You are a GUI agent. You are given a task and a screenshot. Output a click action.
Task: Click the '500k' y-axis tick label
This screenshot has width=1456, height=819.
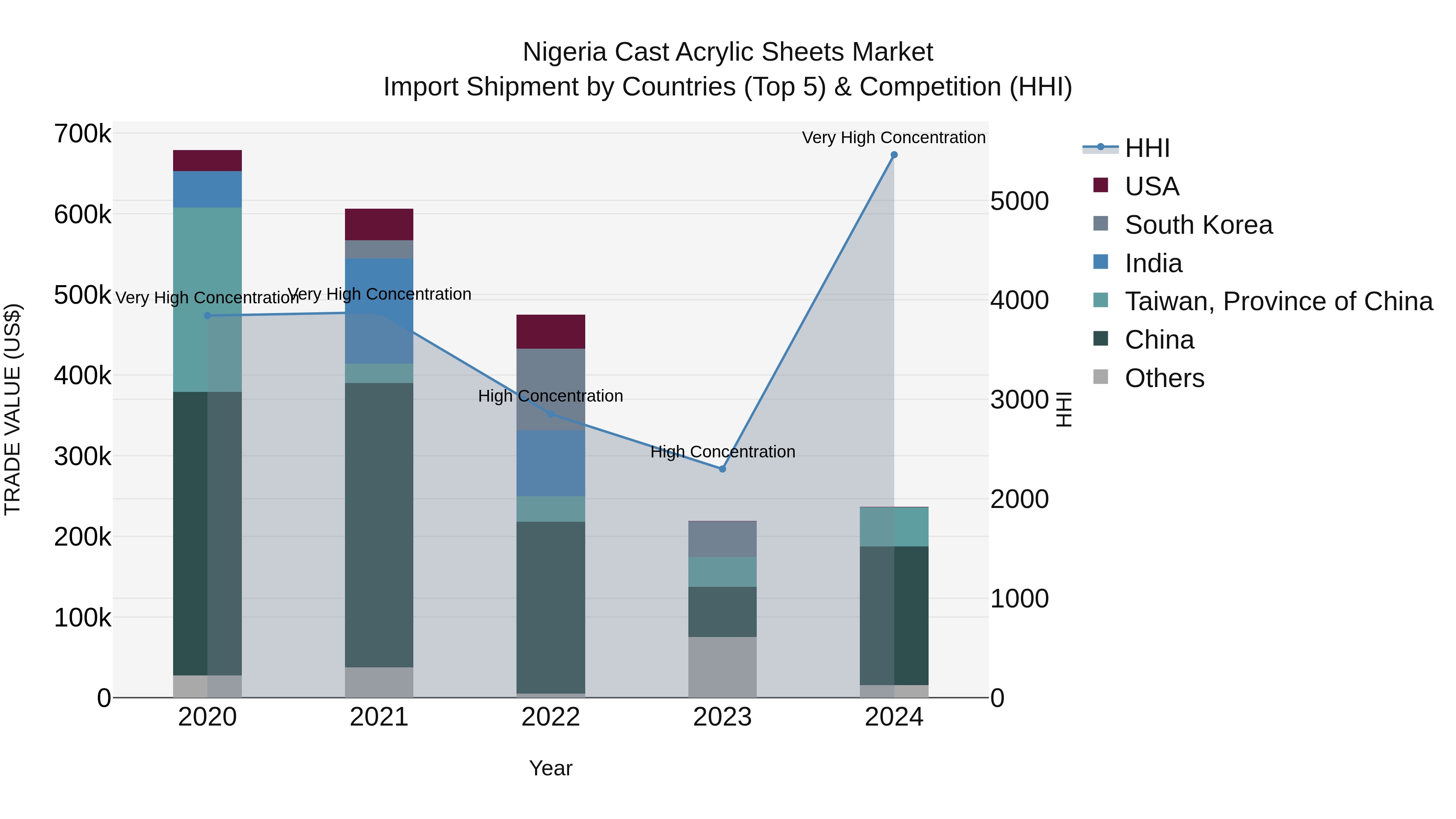(x=83, y=295)
